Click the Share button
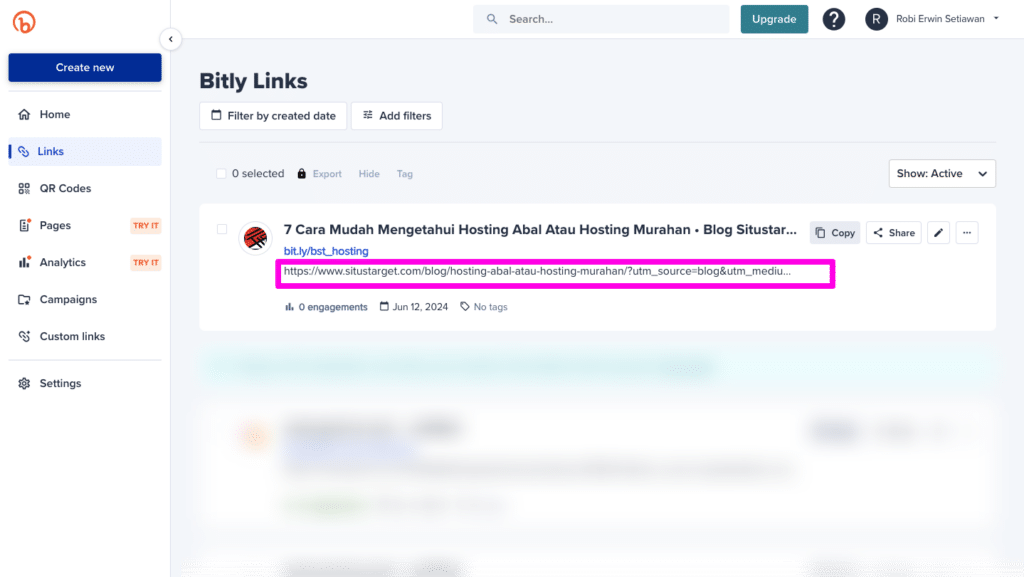 893,233
